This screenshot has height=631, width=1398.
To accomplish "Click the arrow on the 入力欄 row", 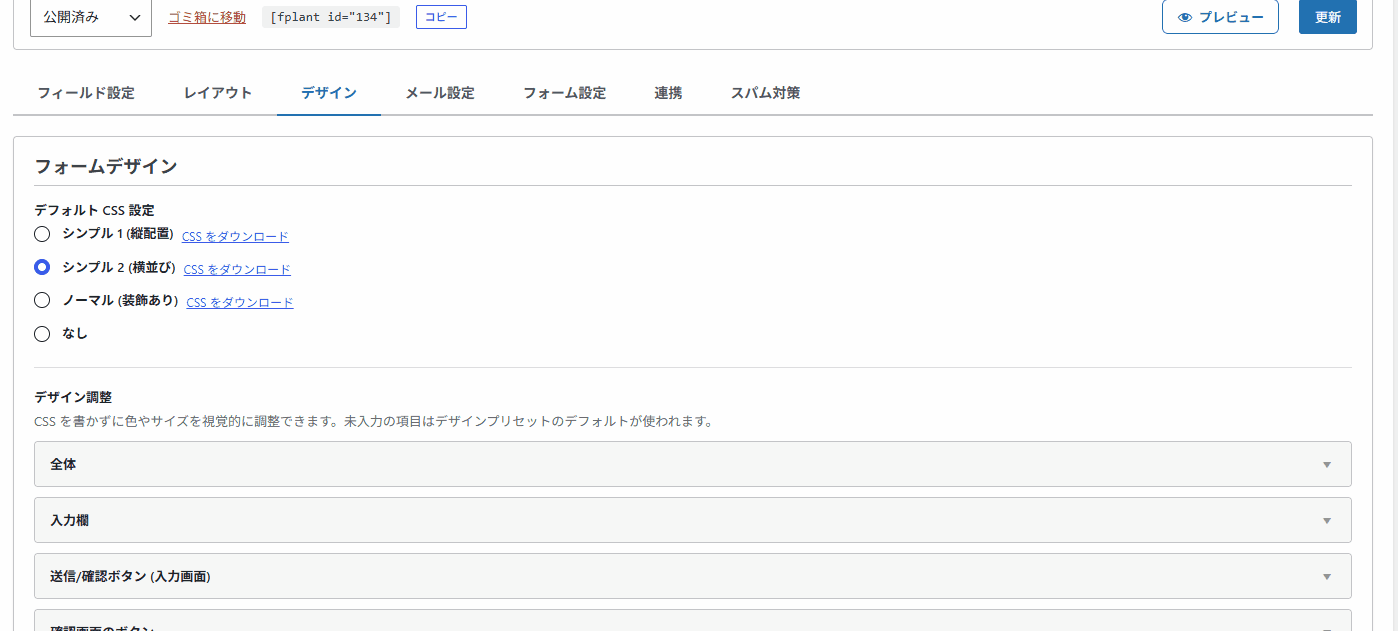I will (x=1327, y=521).
